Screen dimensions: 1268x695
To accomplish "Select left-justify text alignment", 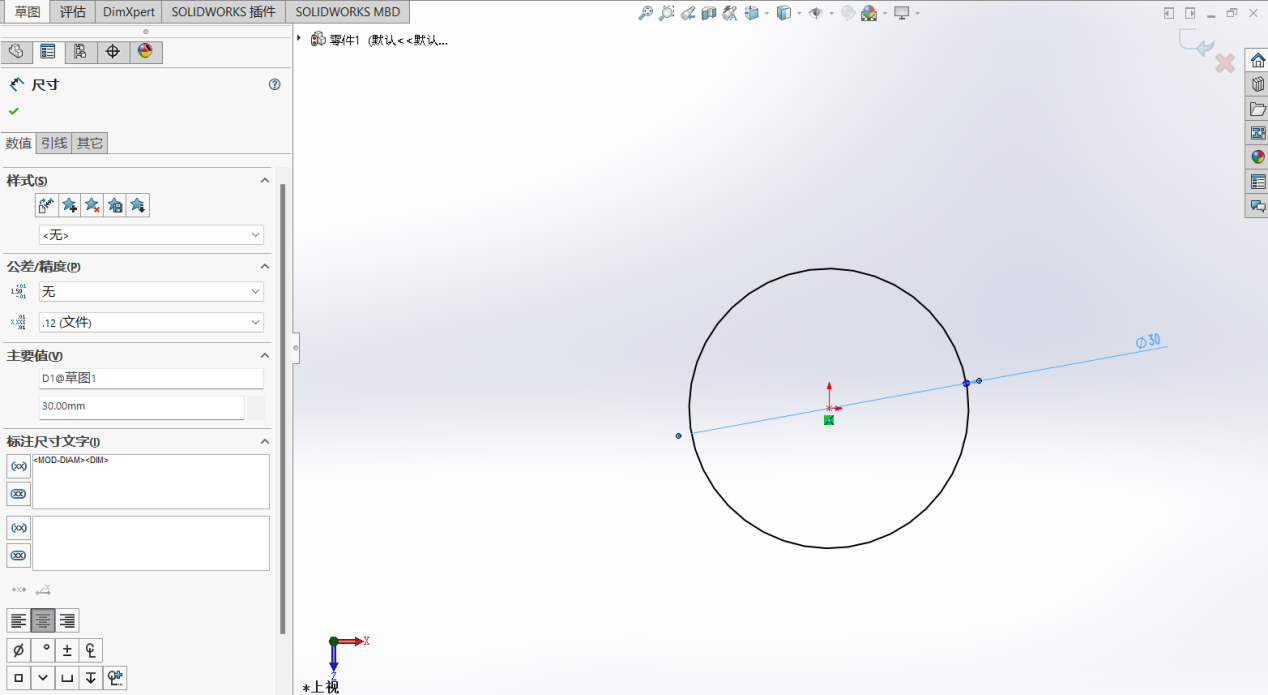I will click(x=19, y=621).
